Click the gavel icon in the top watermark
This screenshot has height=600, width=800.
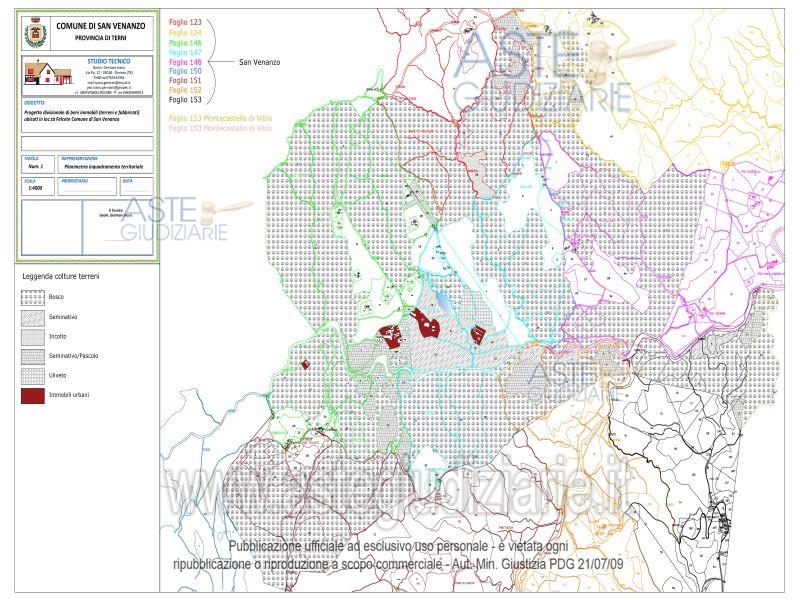coord(628,59)
